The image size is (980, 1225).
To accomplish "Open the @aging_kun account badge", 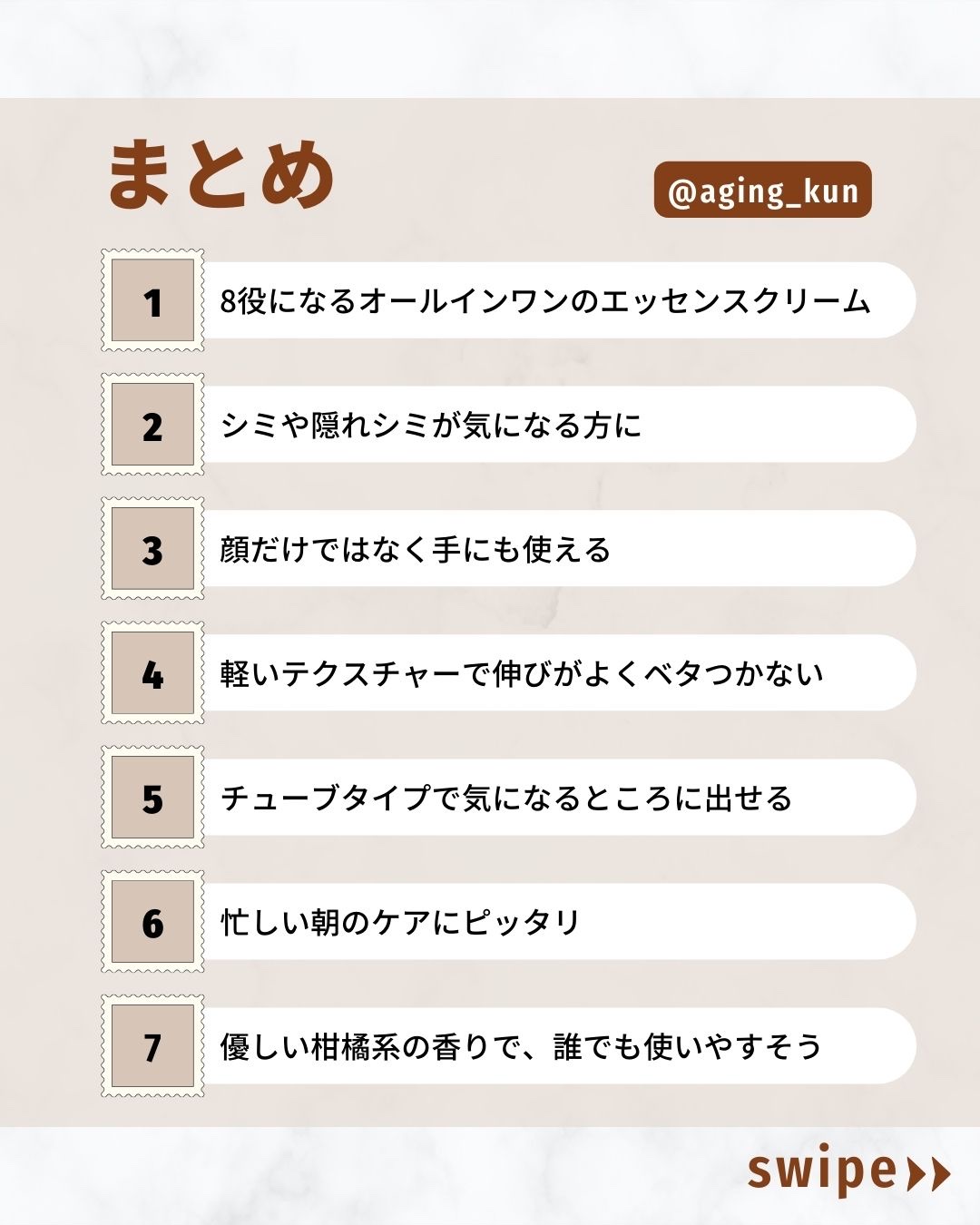I will click(x=762, y=191).
